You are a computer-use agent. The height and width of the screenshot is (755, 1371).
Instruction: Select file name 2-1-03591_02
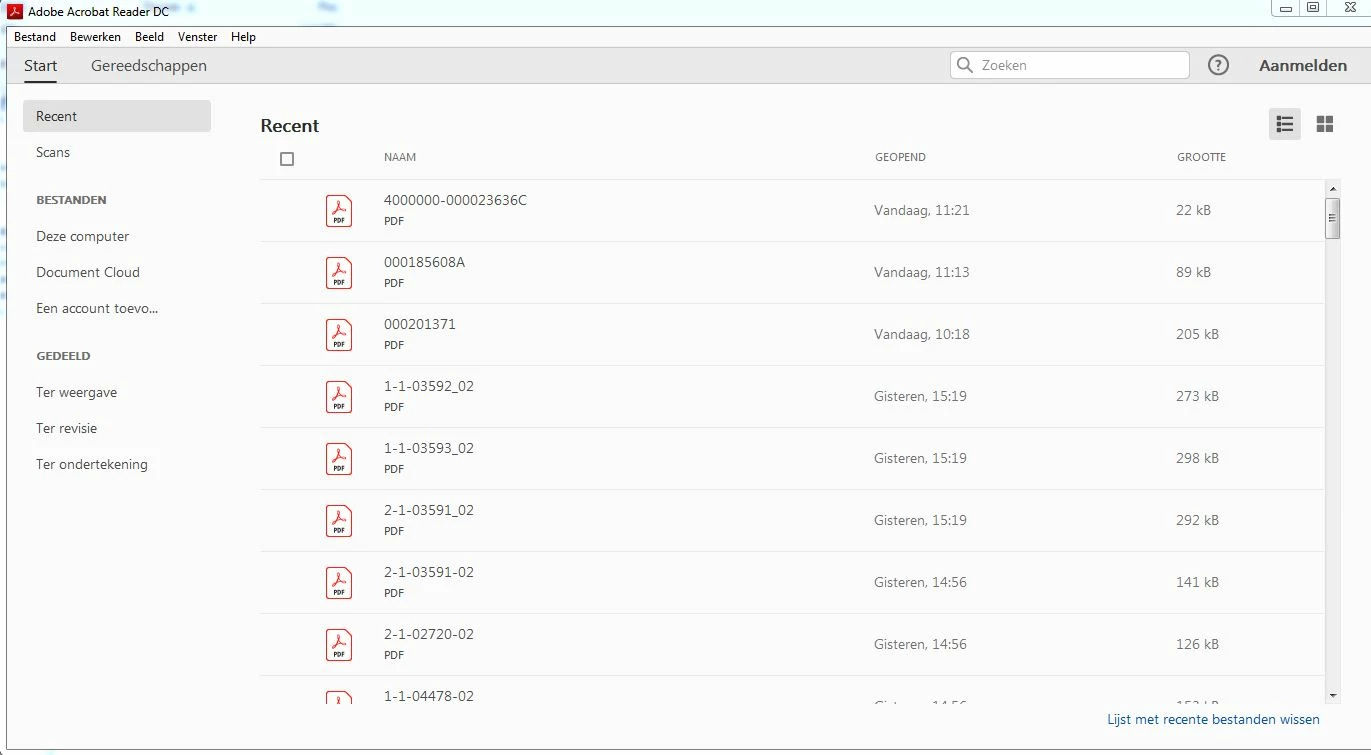coord(429,510)
